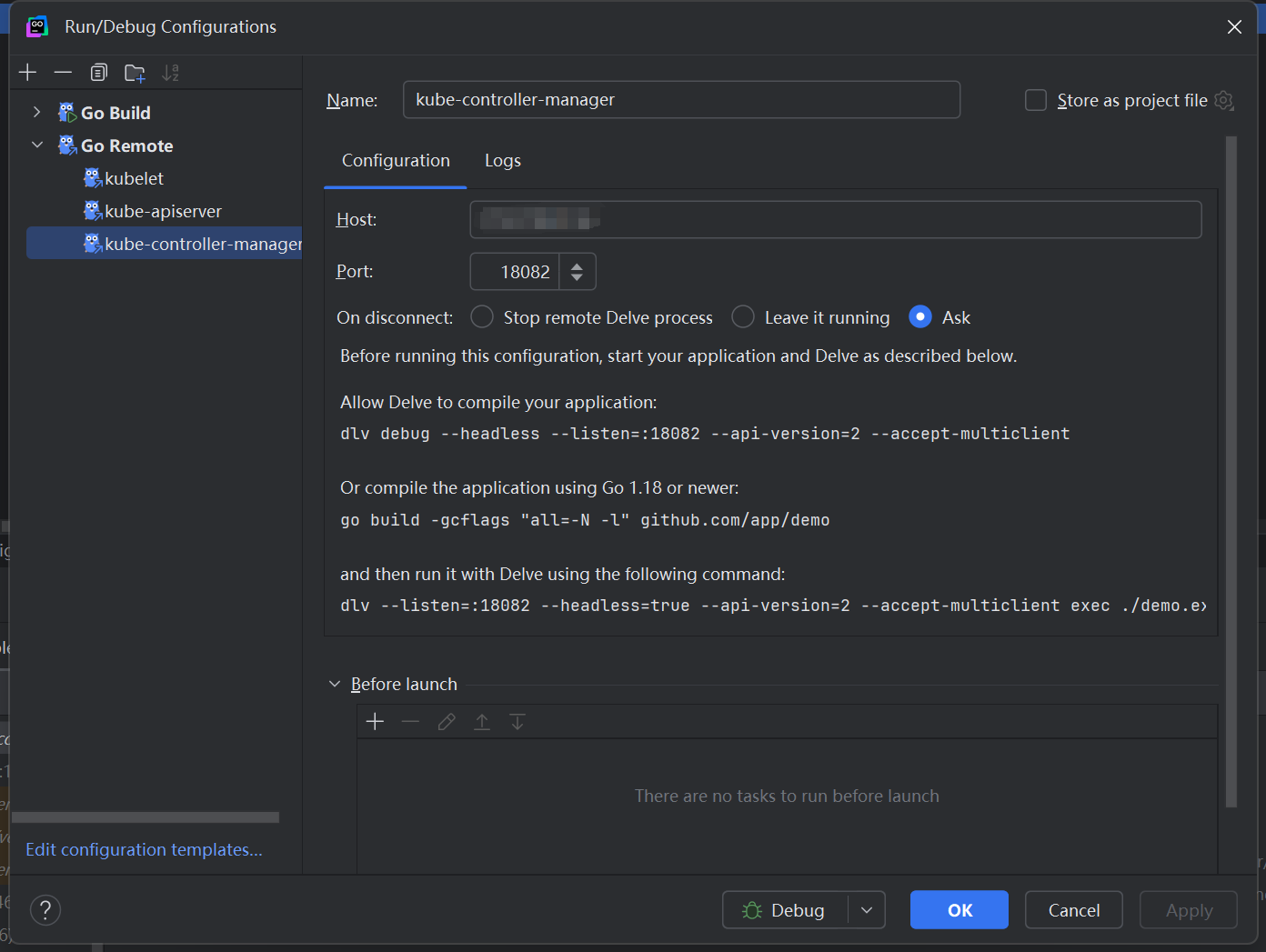Click 'Or compile the application using Go 1.18' text

point(539,487)
